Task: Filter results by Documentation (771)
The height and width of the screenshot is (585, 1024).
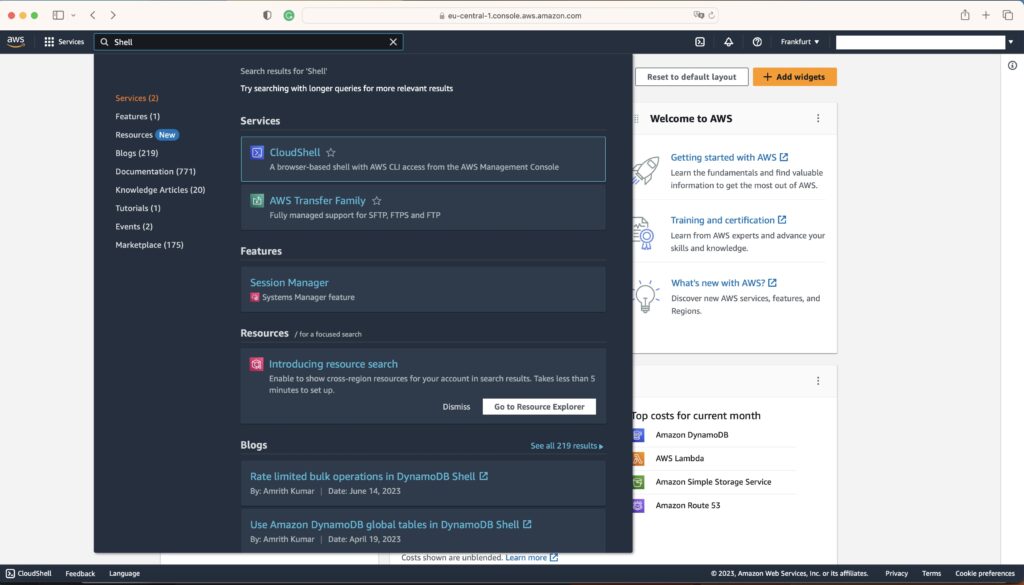Action: [155, 171]
